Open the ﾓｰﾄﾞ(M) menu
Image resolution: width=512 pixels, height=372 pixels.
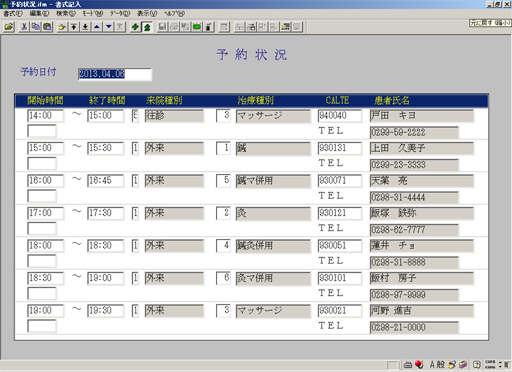[93, 14]
